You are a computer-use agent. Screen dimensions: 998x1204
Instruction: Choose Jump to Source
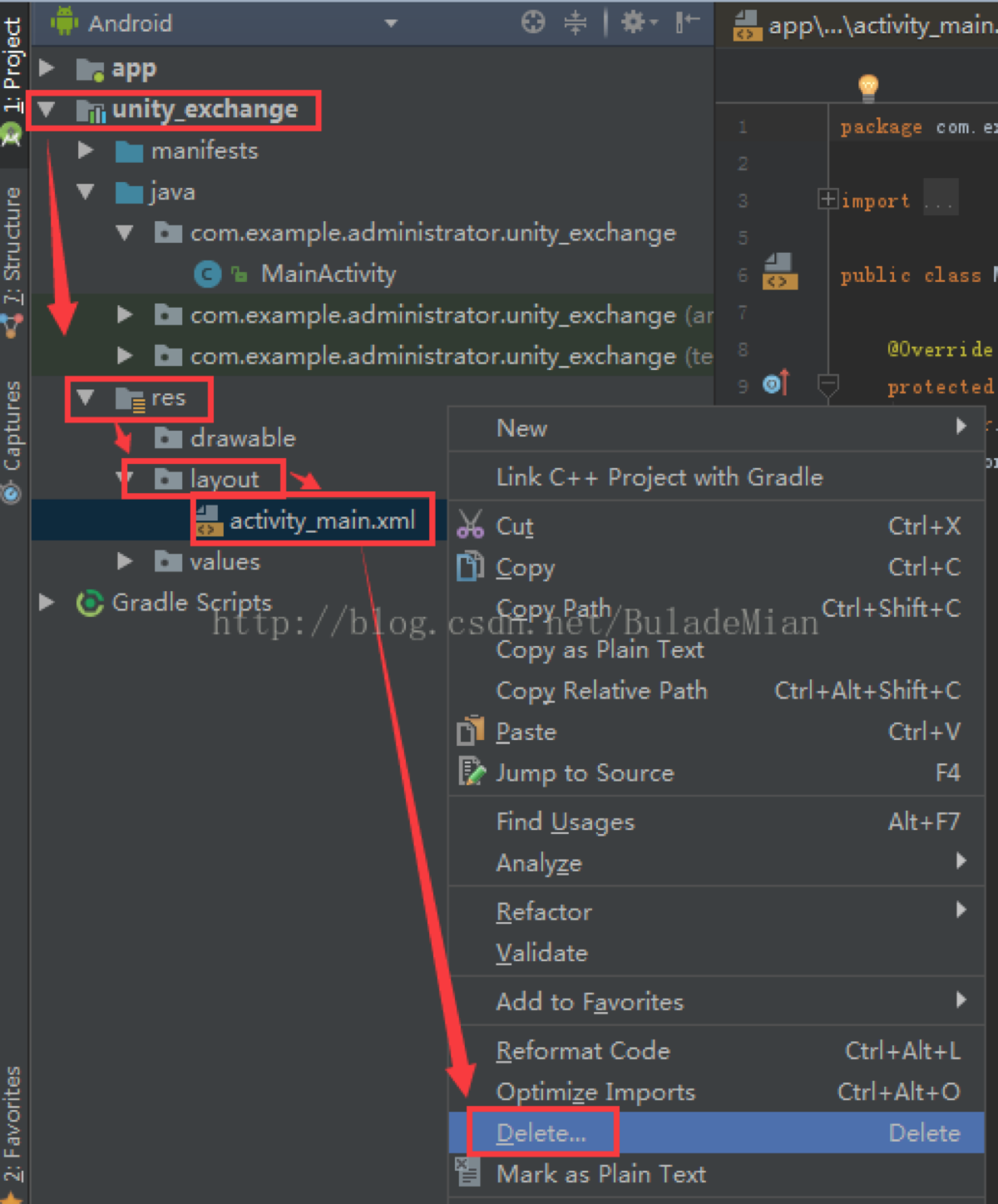[x=716, y=773]
